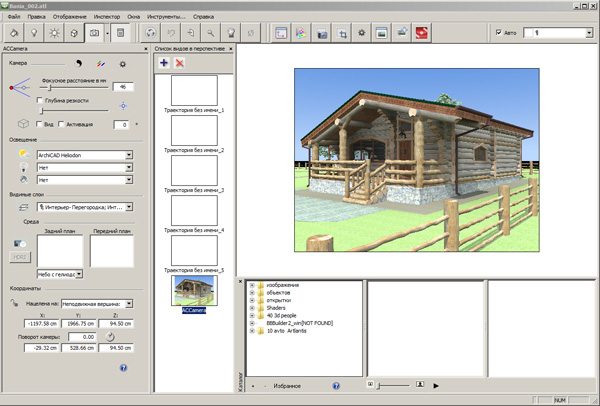Expand the Shaders folder in catalog tree
Screen dimensions: 600x406
pos(252,309)
